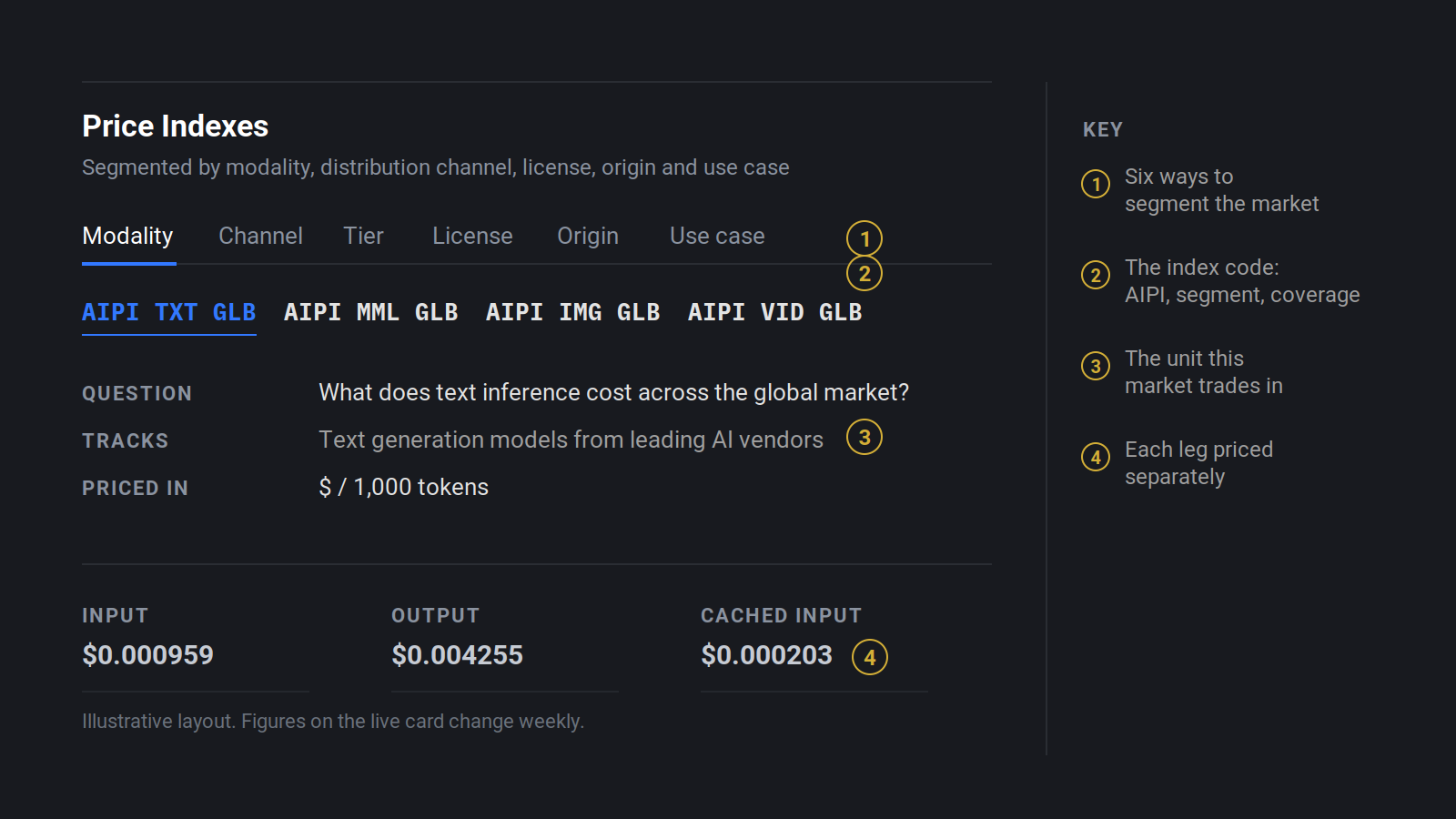
Task: Select the AIPI TXT GLB index
Action: (169, 312)
